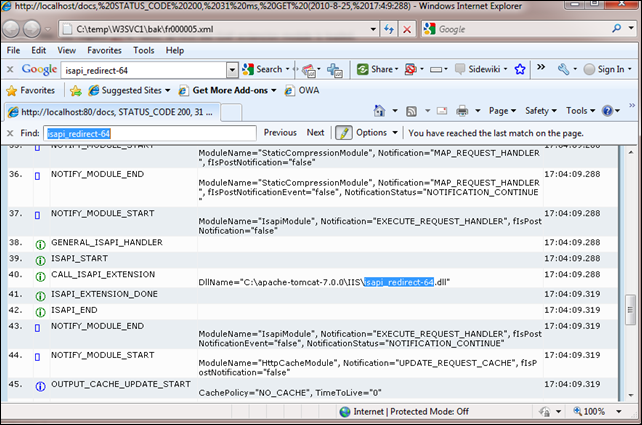Click the icon for OUTPUT_CACHE_UPDATE_START row
The height and width of the screenshot is (425, 642).
coord(40,386)
